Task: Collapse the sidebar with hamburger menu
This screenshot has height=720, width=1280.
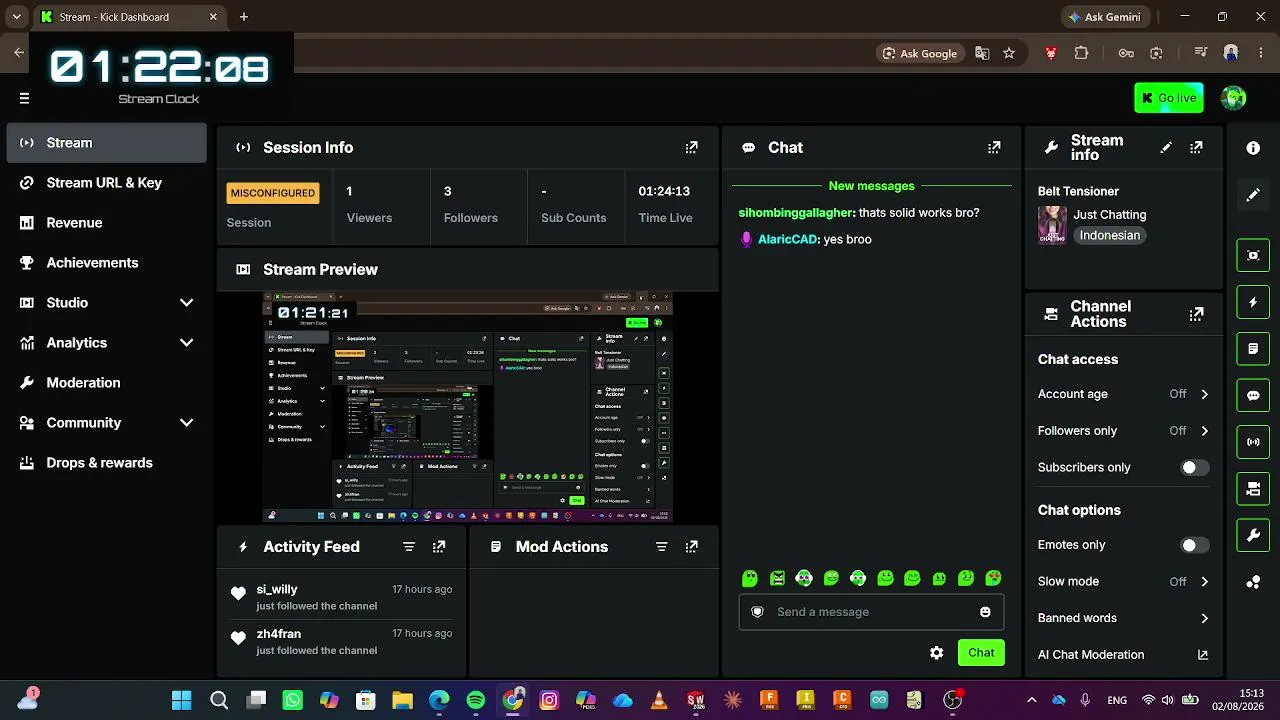Action: (x=24, y=98)
